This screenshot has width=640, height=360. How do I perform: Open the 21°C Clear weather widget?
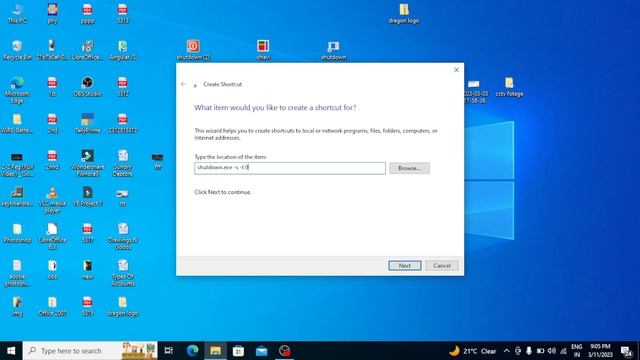coord(472,351)
